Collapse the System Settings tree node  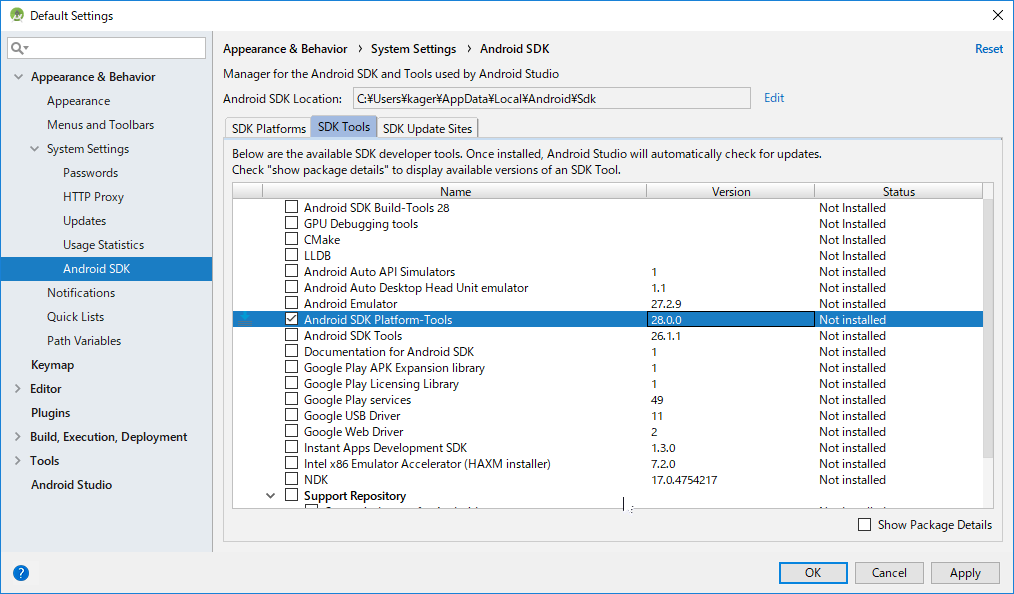point(34,149)
